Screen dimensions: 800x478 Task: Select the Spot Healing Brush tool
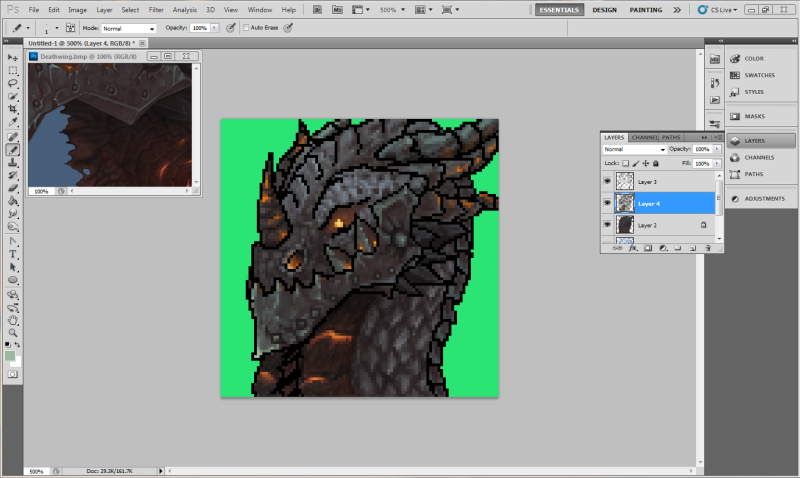tap(13, 137)
